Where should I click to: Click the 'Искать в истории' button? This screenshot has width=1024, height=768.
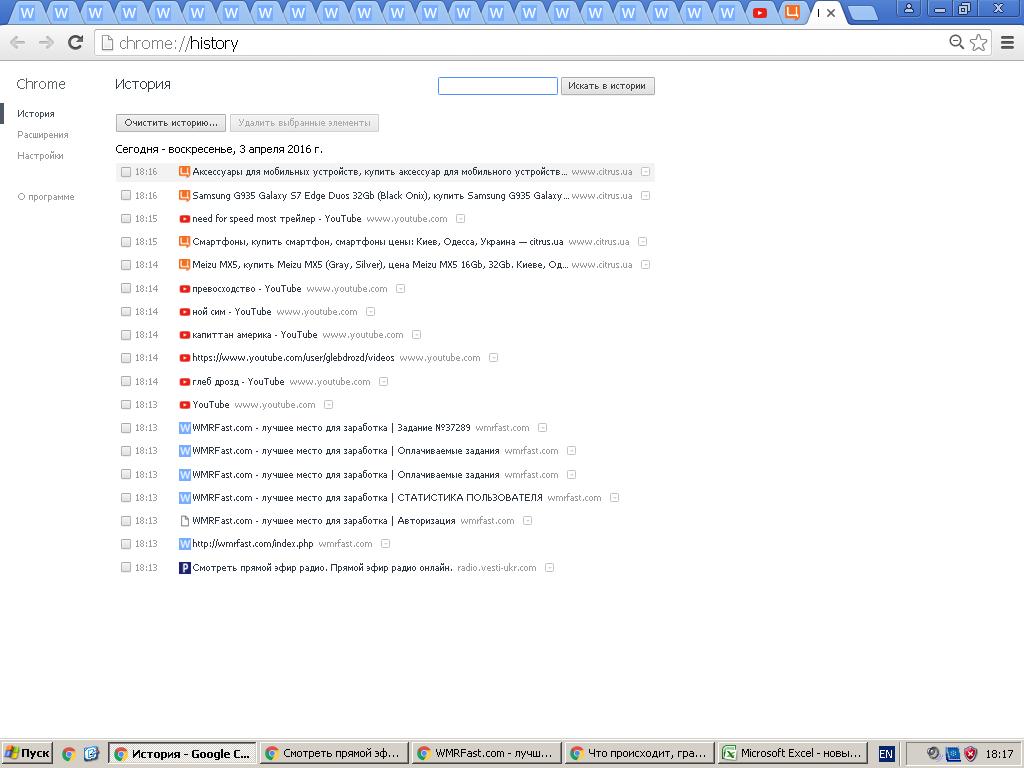607,86
